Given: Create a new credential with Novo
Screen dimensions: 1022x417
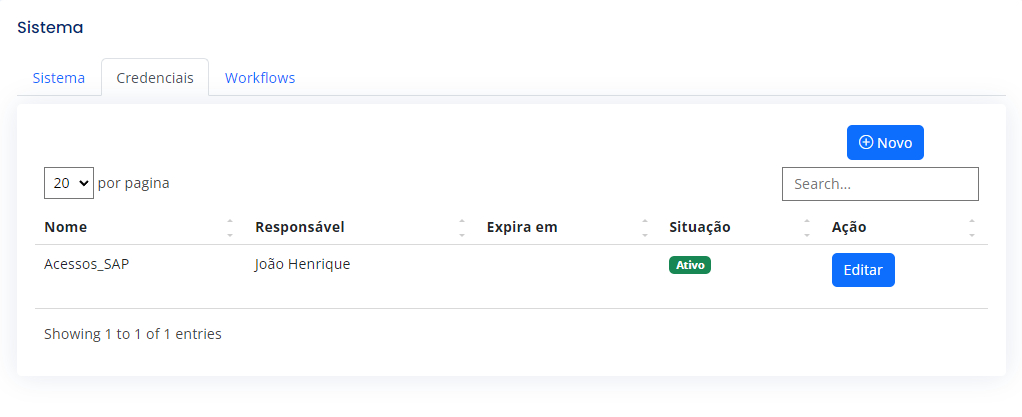Looking at the screenshot, I should pos(885,142).
